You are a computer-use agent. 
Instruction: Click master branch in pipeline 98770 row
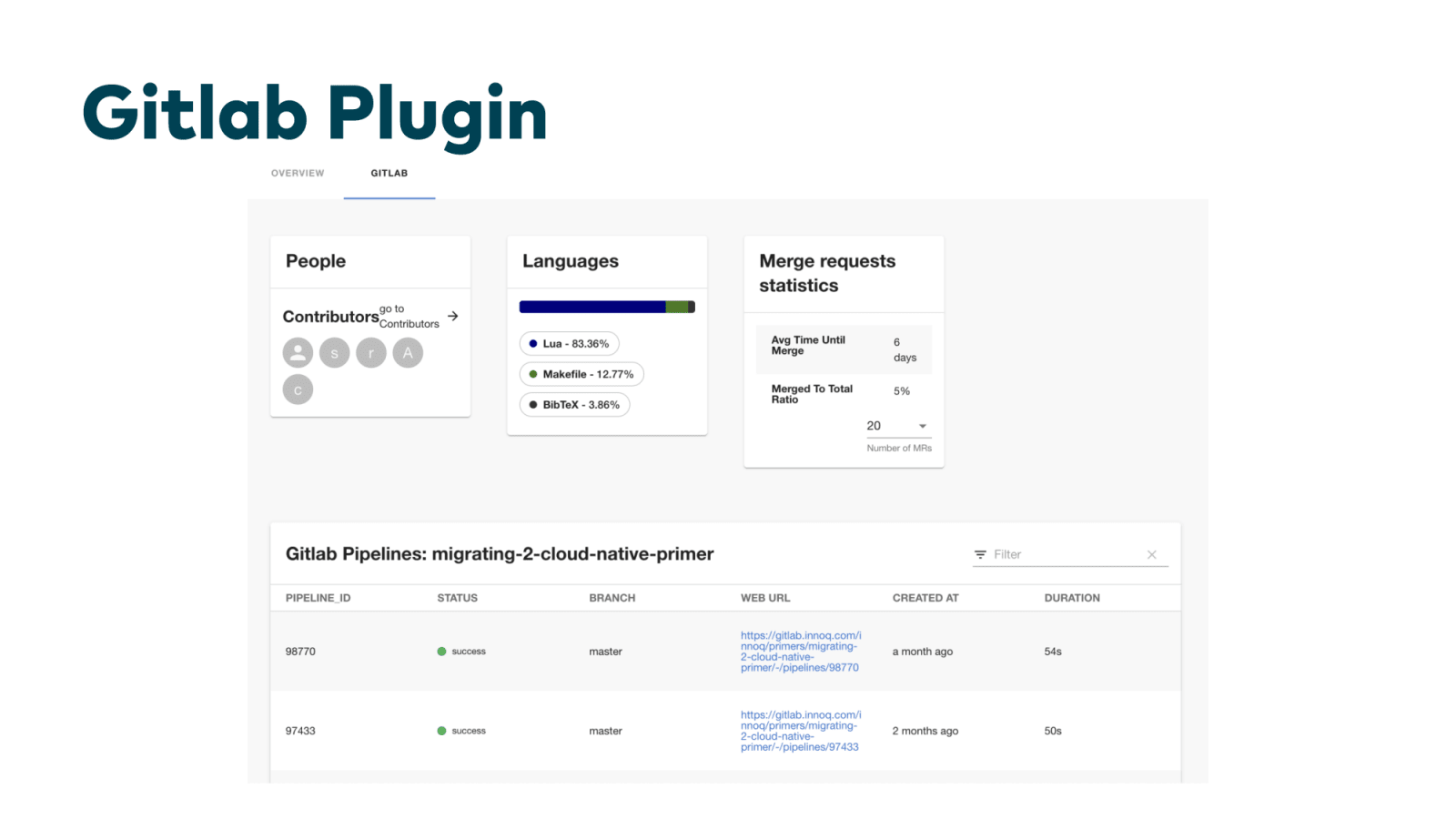coord(605,652)
